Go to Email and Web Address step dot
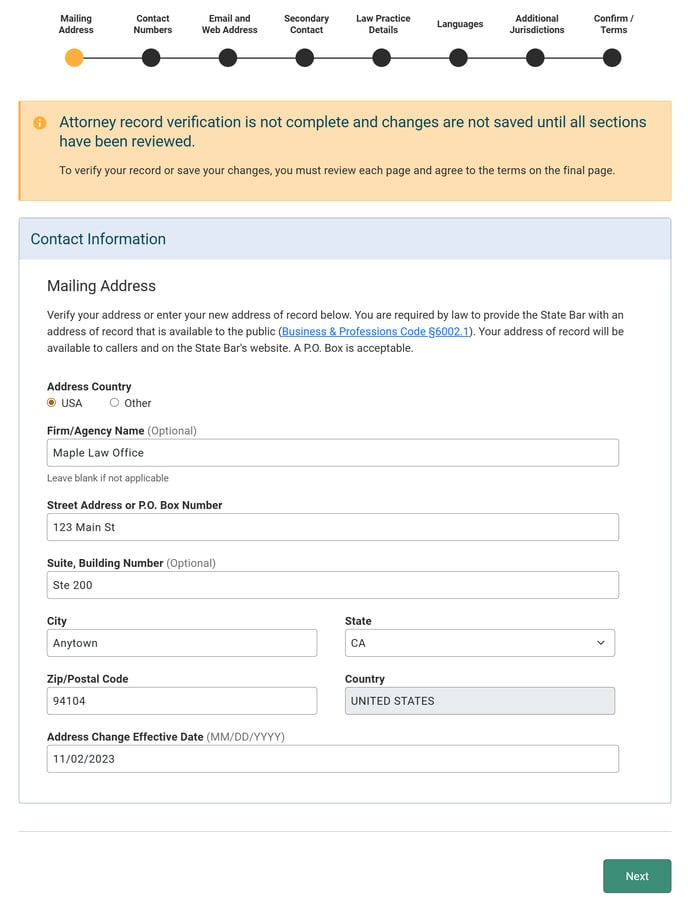Image resolution: width=688 pixels, height=899 pixels. coord(228,58)
